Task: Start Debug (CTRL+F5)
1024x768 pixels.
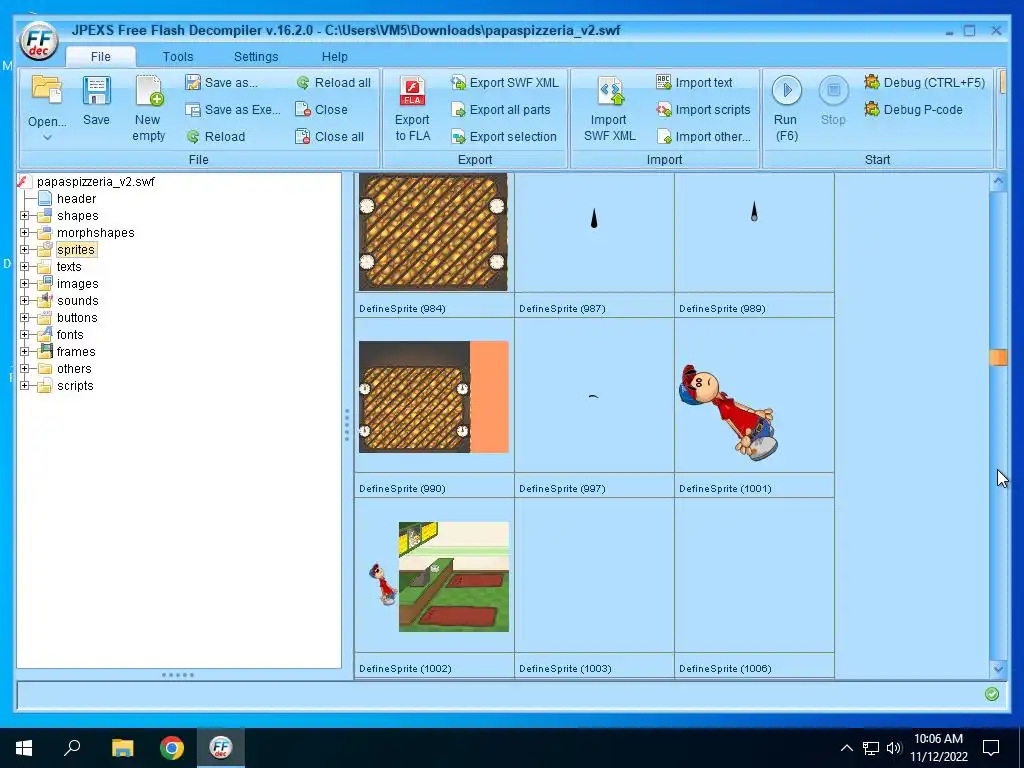Action: point(924,82)
